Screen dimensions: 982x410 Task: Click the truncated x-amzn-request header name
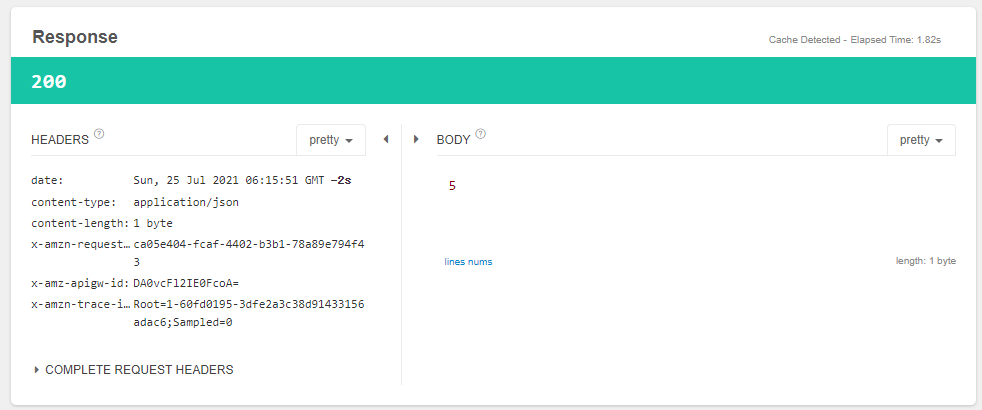[x=80, y=244]
